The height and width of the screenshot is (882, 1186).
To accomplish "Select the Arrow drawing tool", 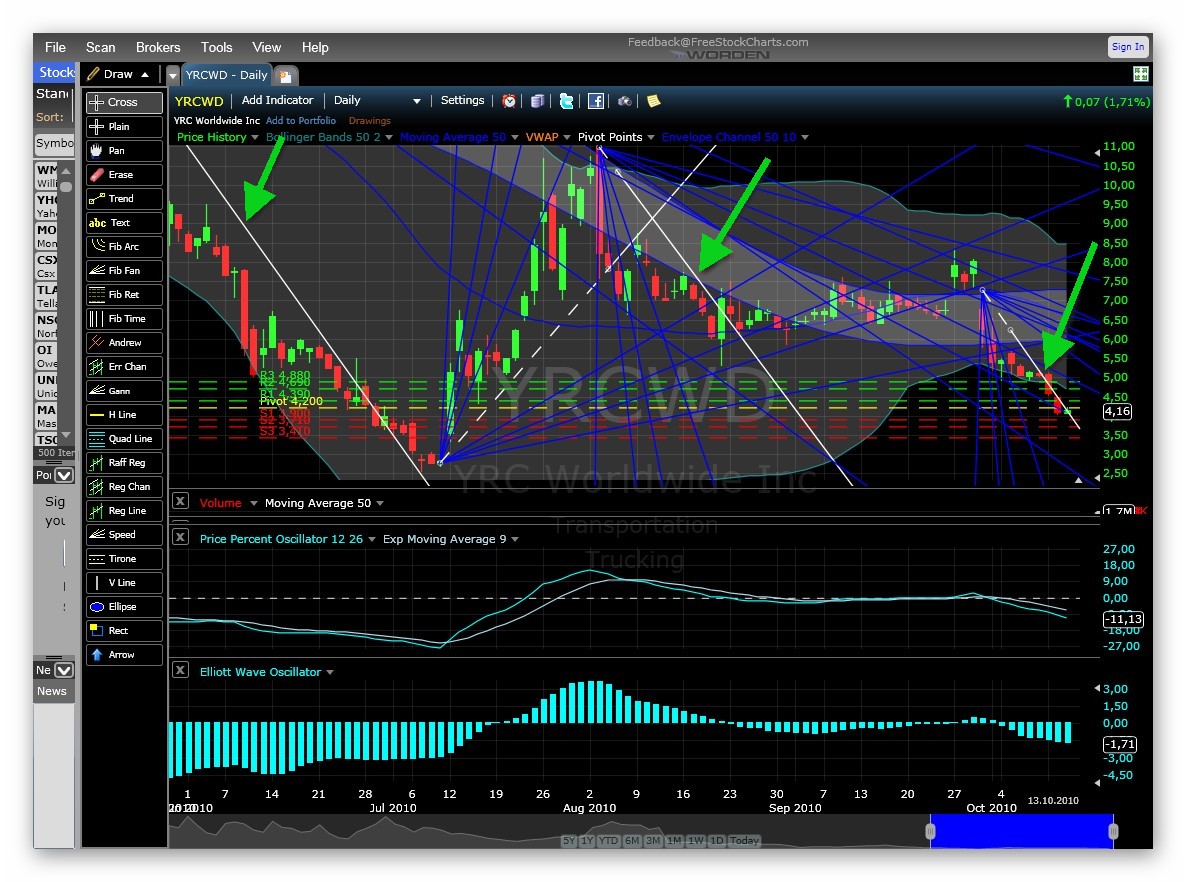I will [124, 655].
